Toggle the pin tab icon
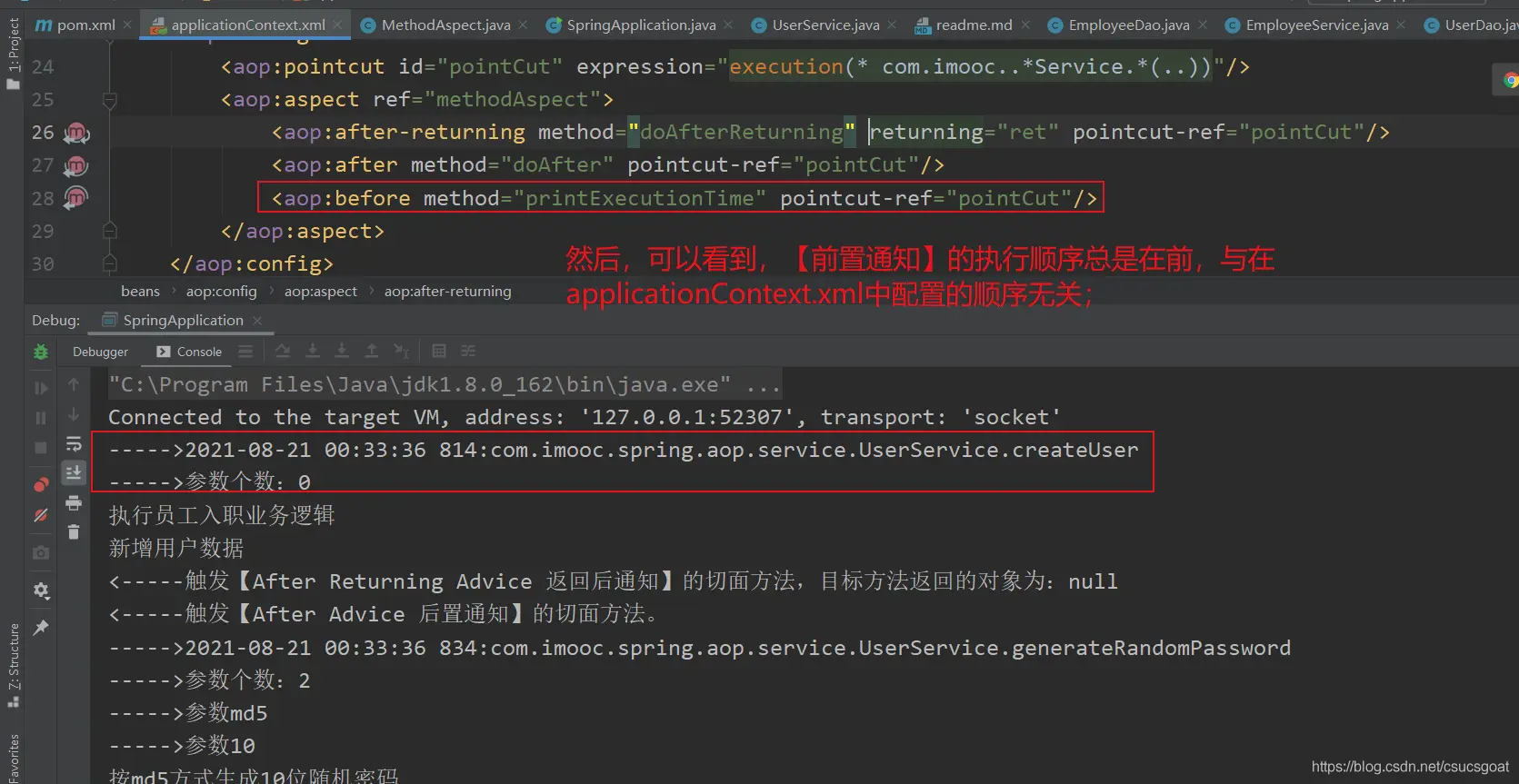1519x784 pixels. point(41,628)
